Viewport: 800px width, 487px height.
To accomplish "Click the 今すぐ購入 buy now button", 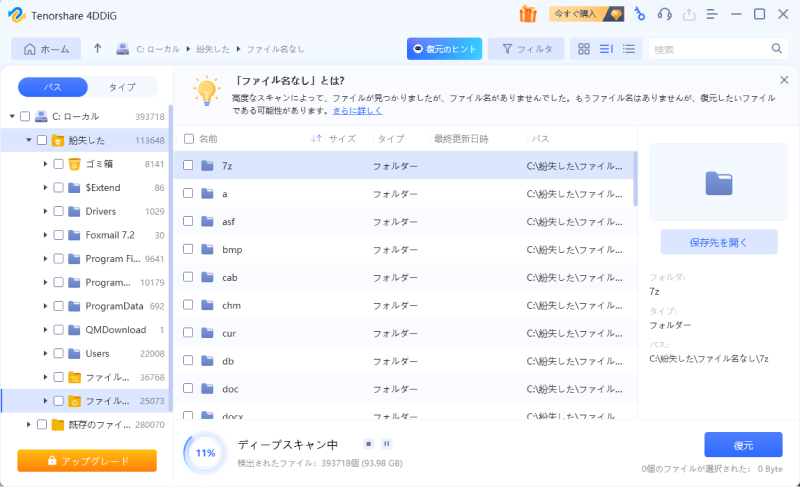I will pos(587,14).
